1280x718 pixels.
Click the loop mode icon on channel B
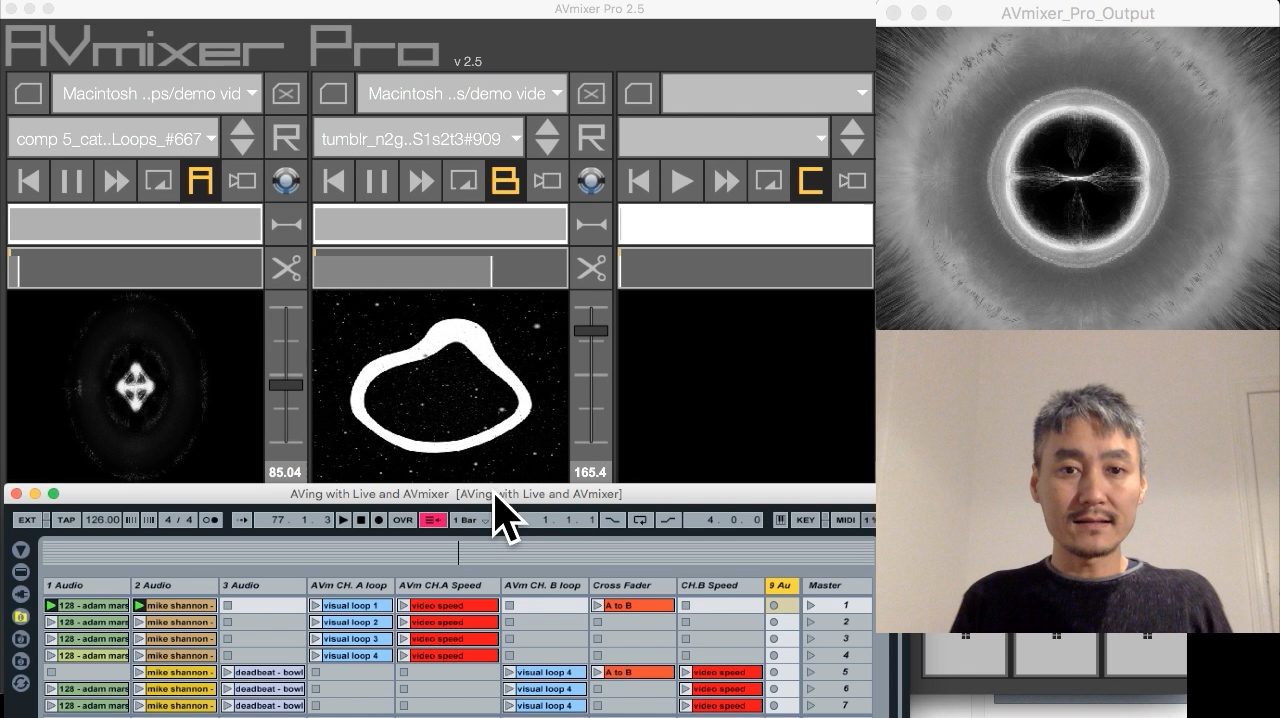point(463,181)
